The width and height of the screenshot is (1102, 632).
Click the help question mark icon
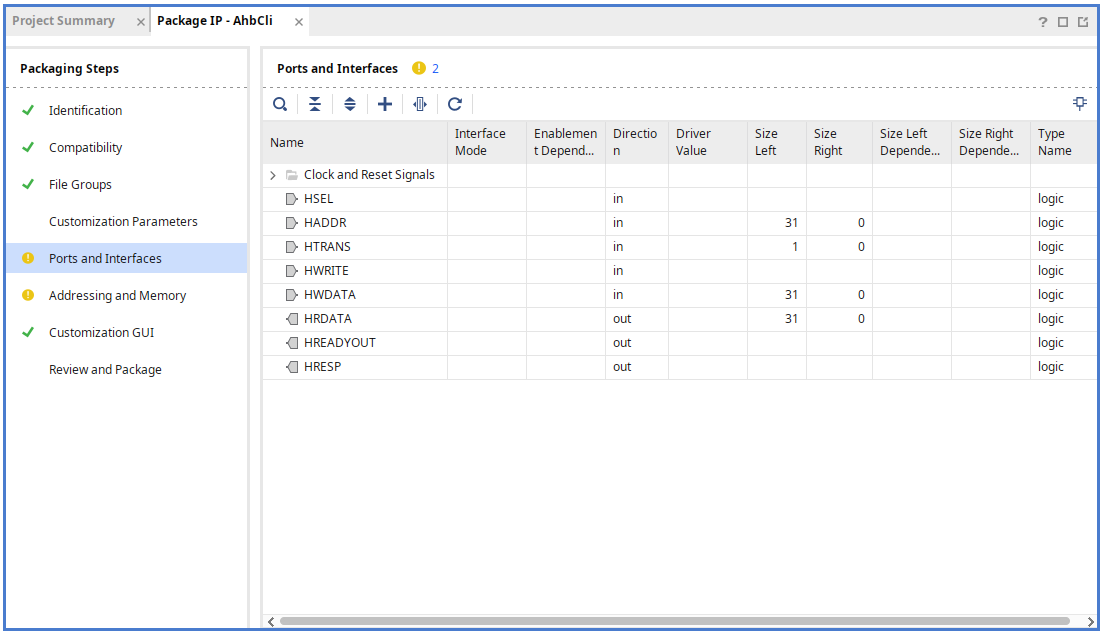pyautogui.click(x=1043, y=22)
